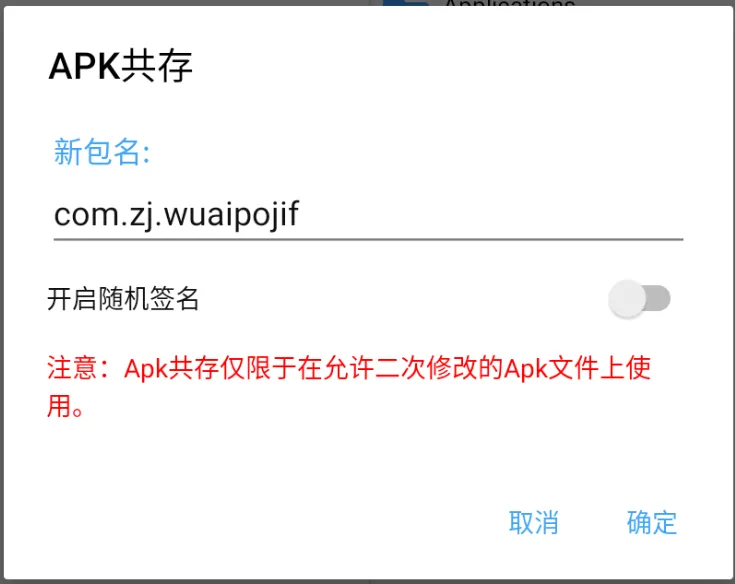Select the Applications entry behind the dialog
The image size is (735, 584).
[x=510, y=3]
